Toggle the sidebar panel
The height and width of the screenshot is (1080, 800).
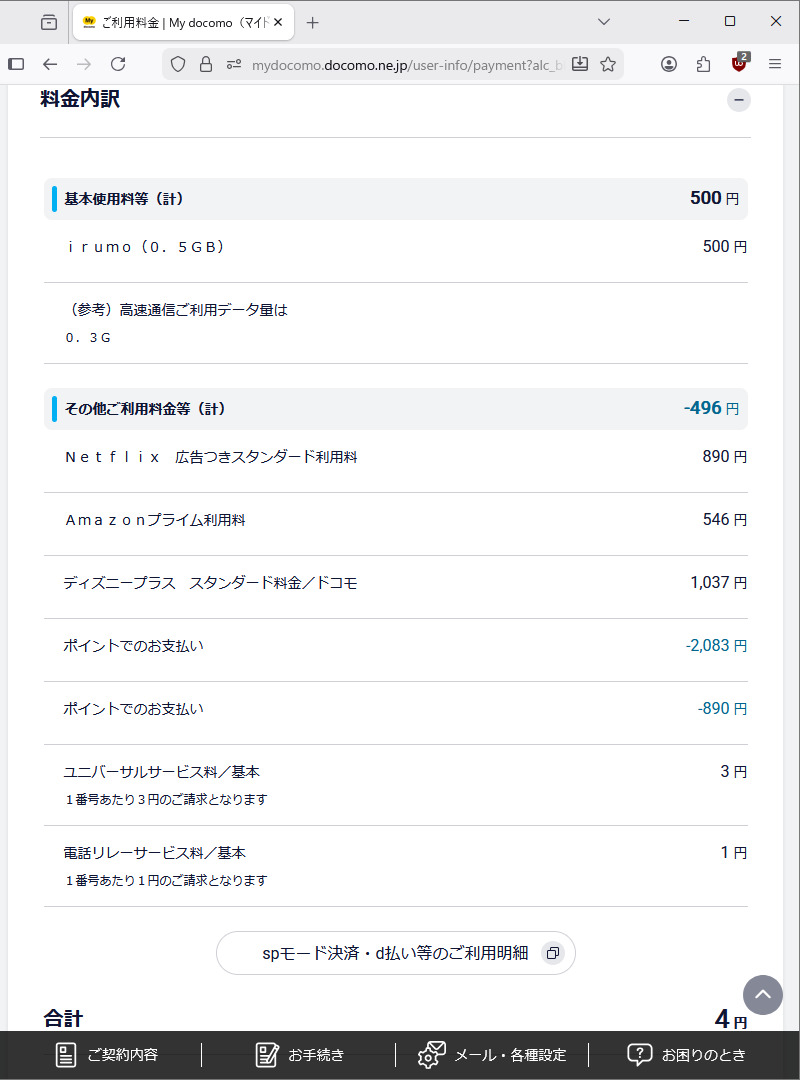(16, 64)
